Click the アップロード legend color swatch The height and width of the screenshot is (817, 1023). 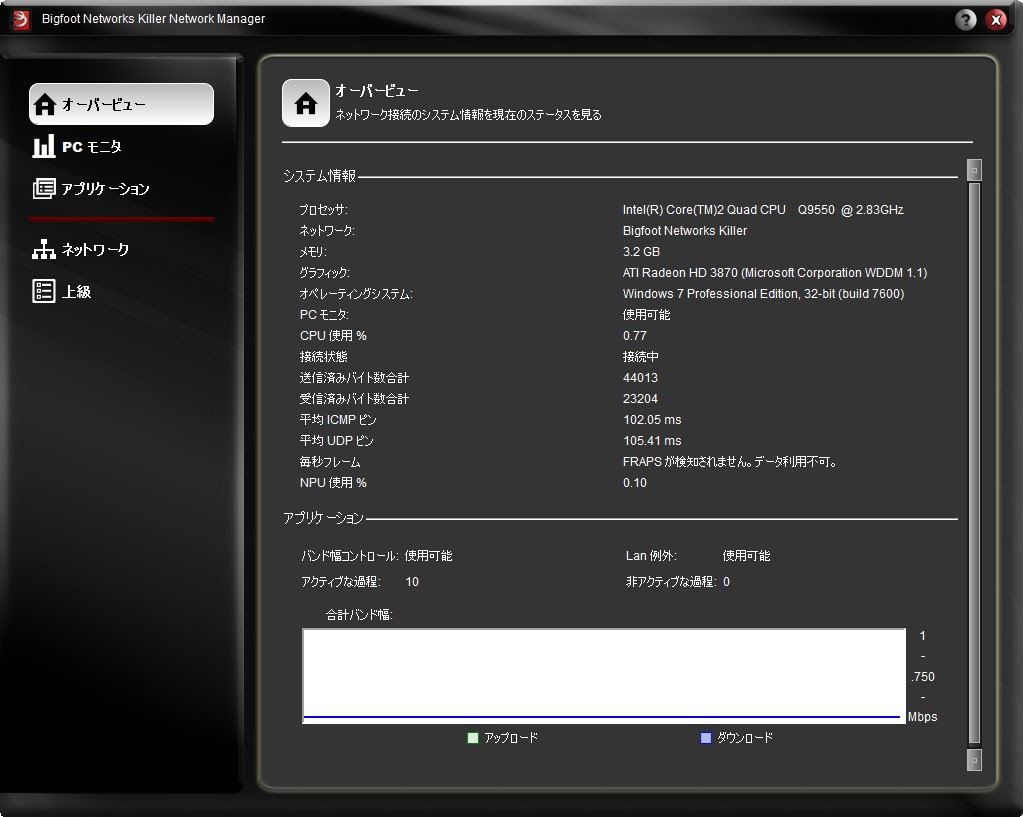(473, 738)
